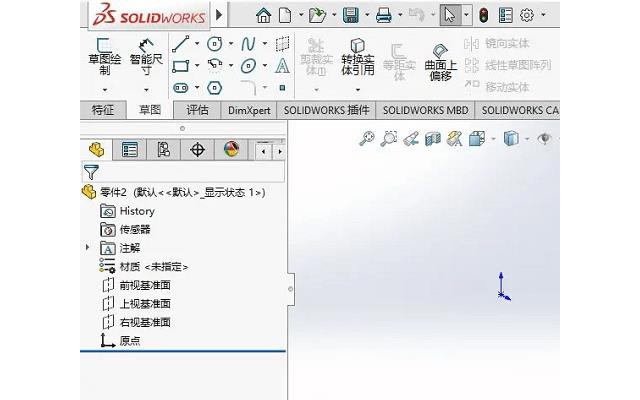Viewport: 640px width, 400px height.
Task: Create a new document with New icon
Action: point(285,16)
